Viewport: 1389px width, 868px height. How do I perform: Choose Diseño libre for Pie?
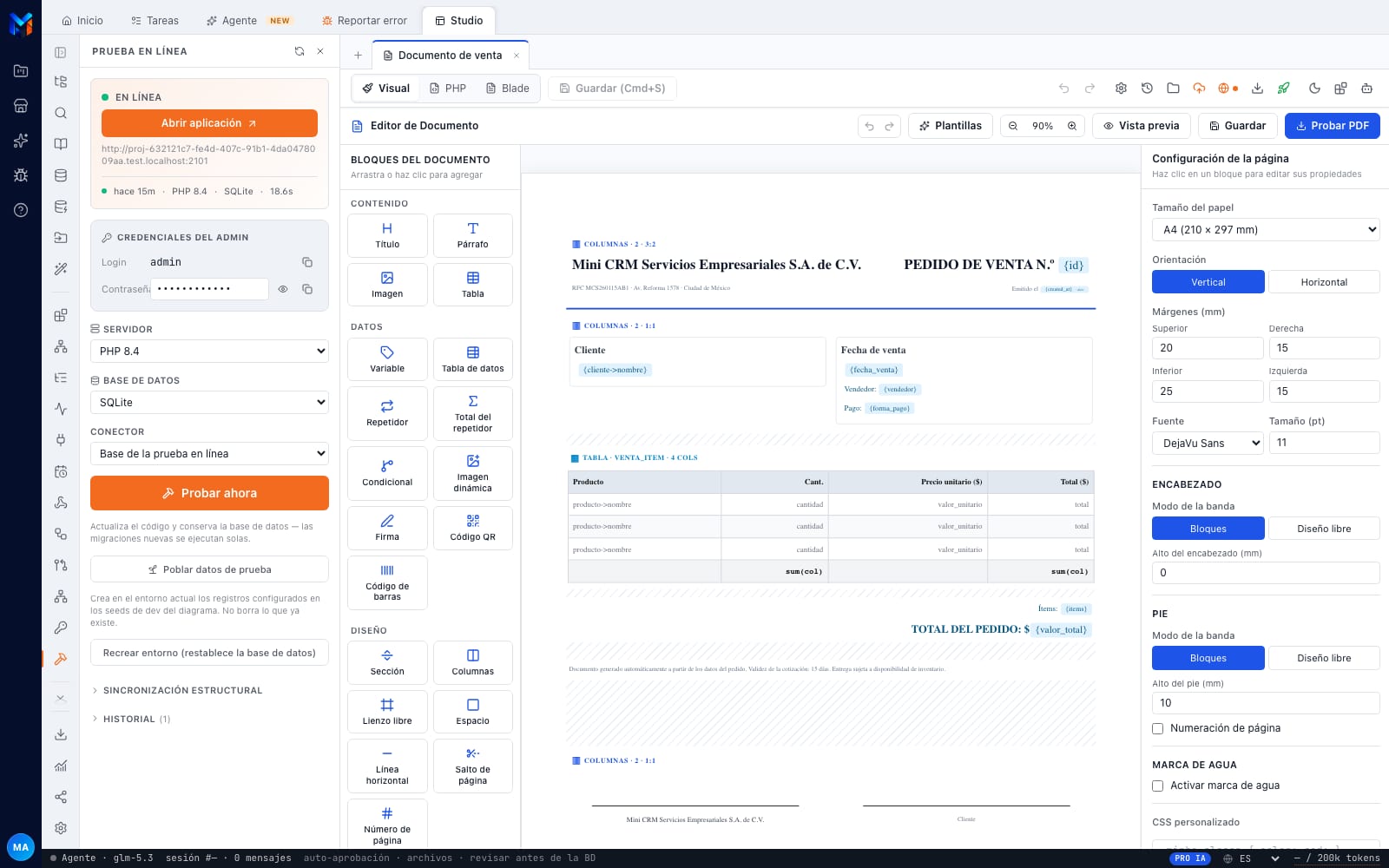pyautogui.click(x=1324, y=658)
